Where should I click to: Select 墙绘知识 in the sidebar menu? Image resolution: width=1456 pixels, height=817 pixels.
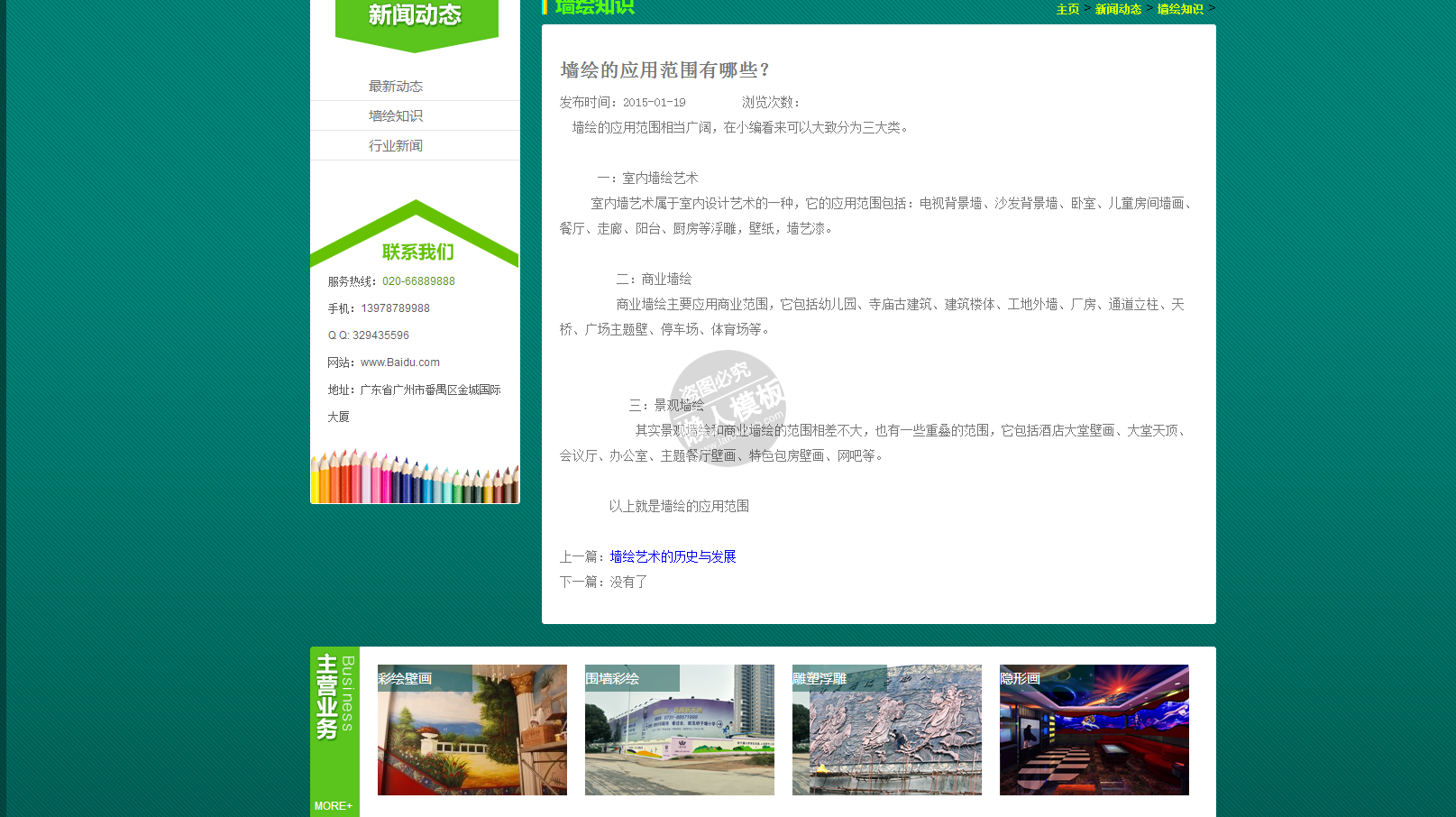coord(395,116)
